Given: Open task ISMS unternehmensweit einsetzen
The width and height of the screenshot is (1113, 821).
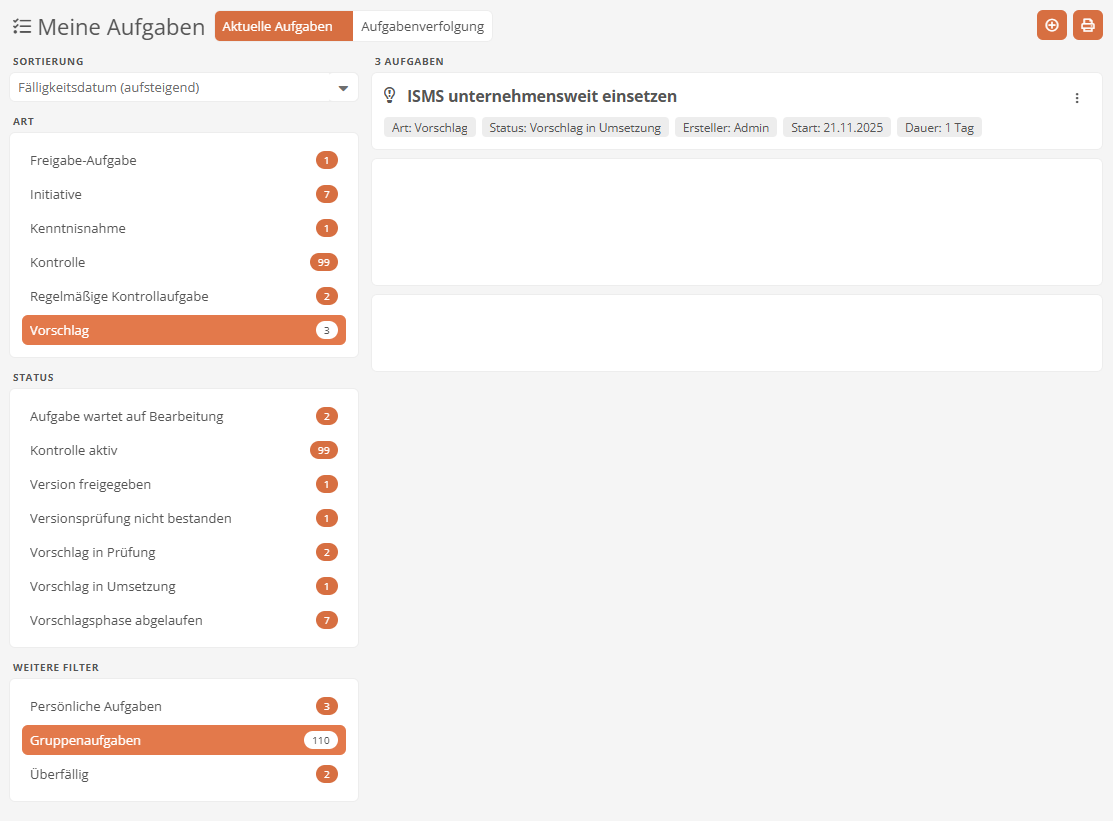Looking at the screenshot, I should coord(541,97).
